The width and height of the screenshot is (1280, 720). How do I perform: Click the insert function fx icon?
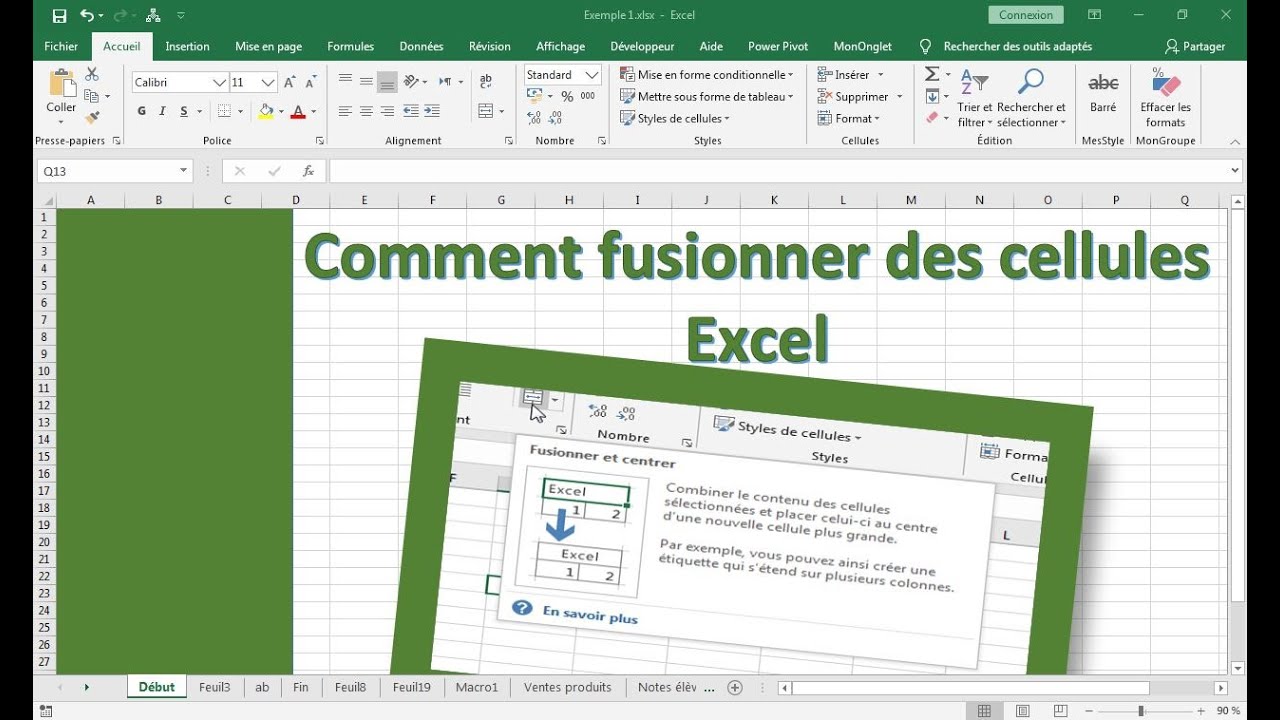point(309,171)
